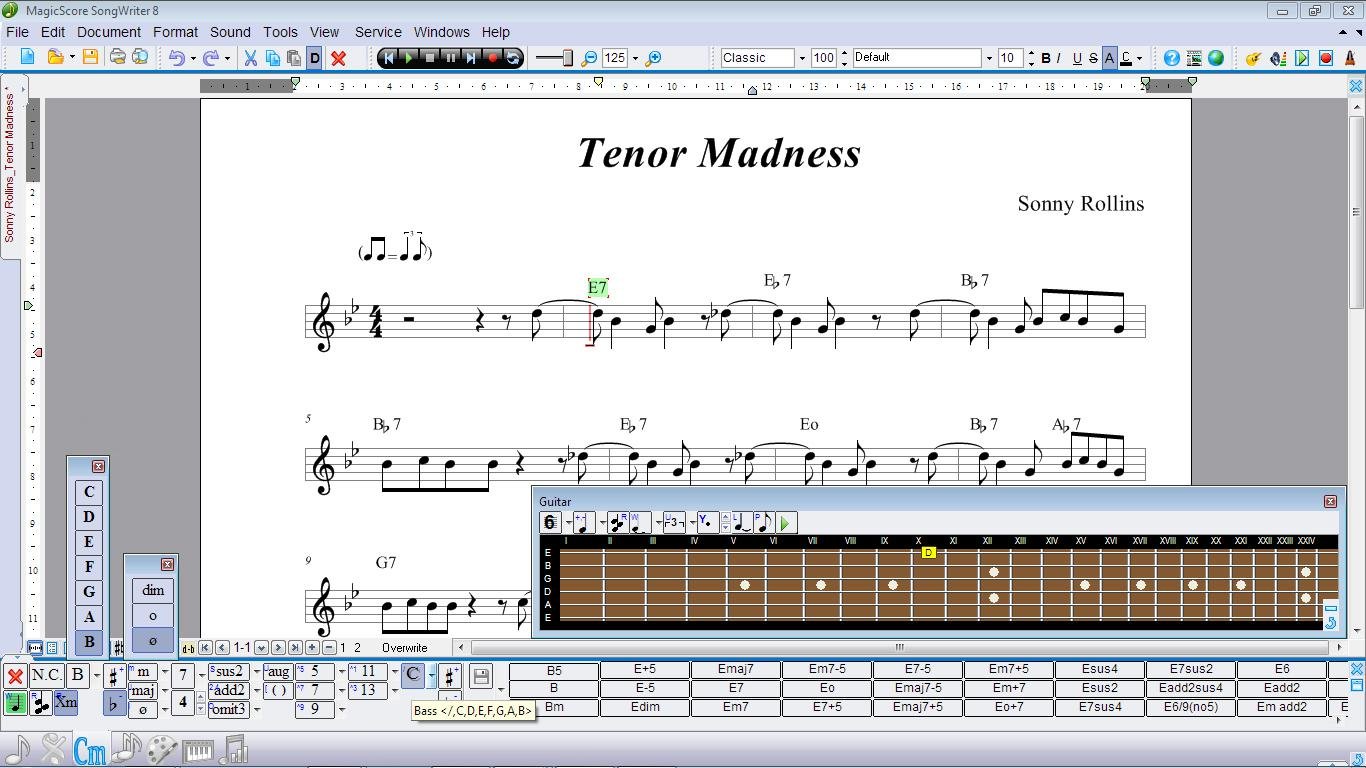The image size is (1366, 768).
Task: Click the six-string icon in the Guitar panel
Action: click(x=550, y=522)
